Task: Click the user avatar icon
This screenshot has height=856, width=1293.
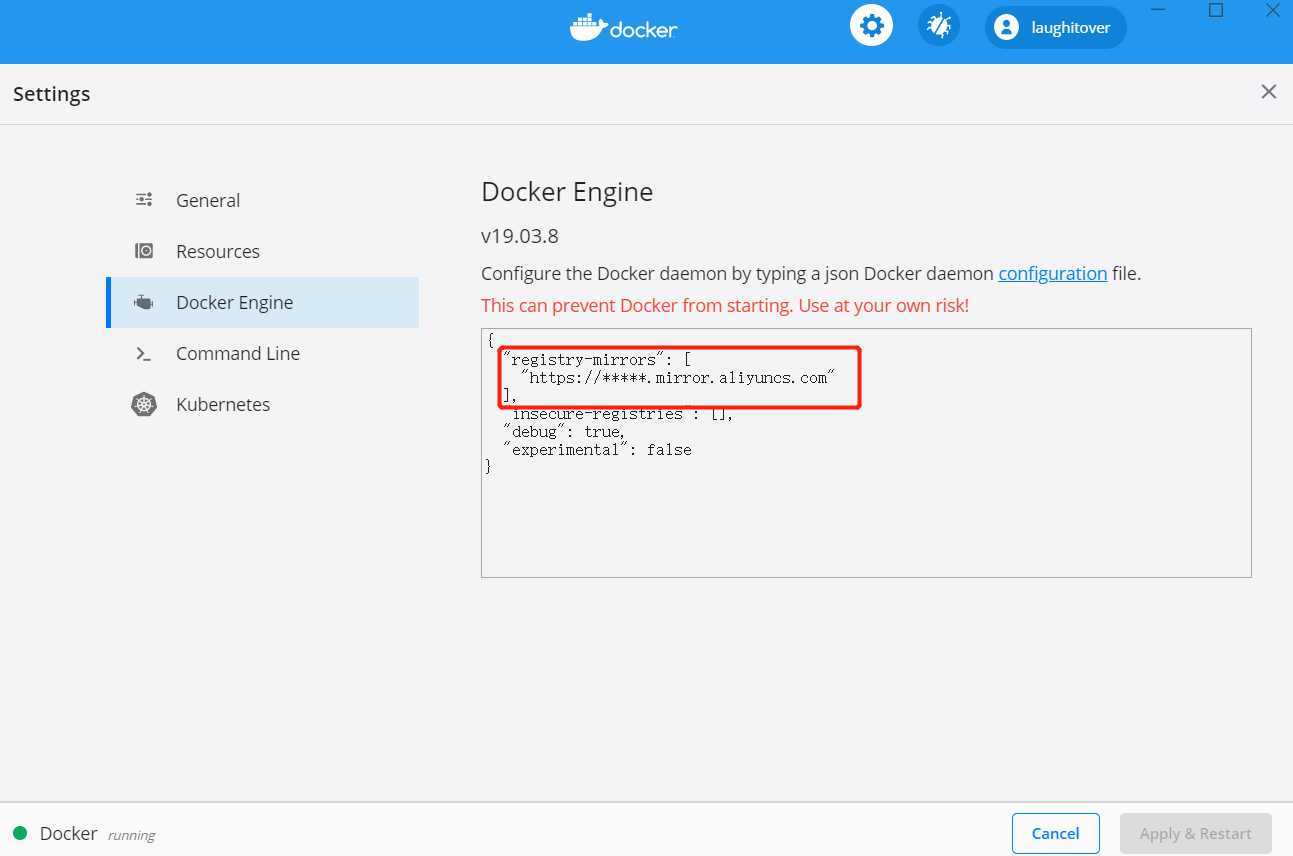Action: point(1006,27)
